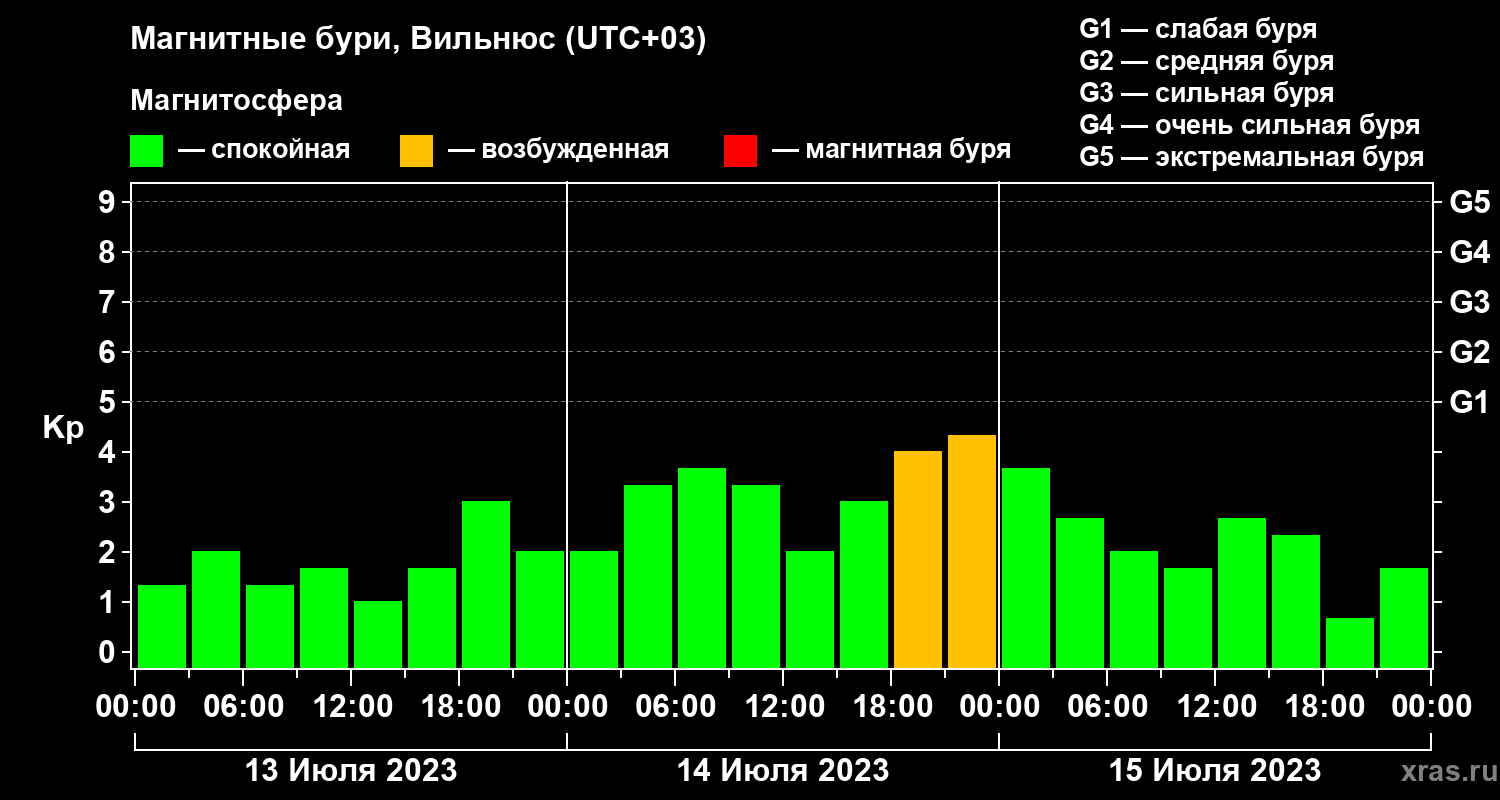The height and width of the screenshot is (800, 1500).
Task: Click the 'G1' right axis label
Action: tap(1469, 402)
